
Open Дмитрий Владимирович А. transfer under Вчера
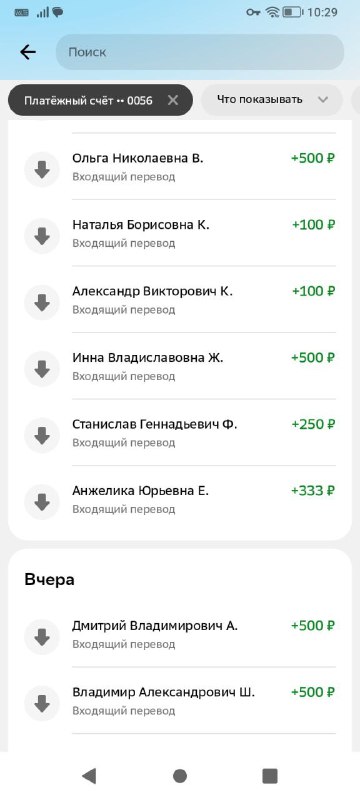[180, 634]
